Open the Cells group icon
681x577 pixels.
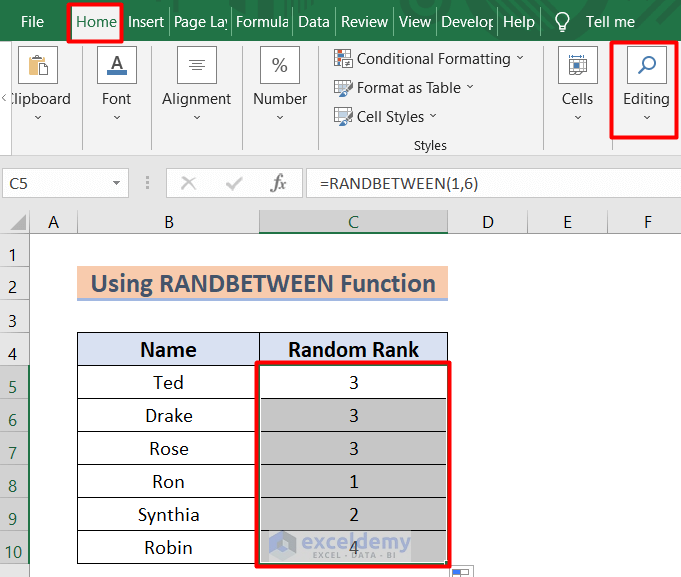coord(578,65)
